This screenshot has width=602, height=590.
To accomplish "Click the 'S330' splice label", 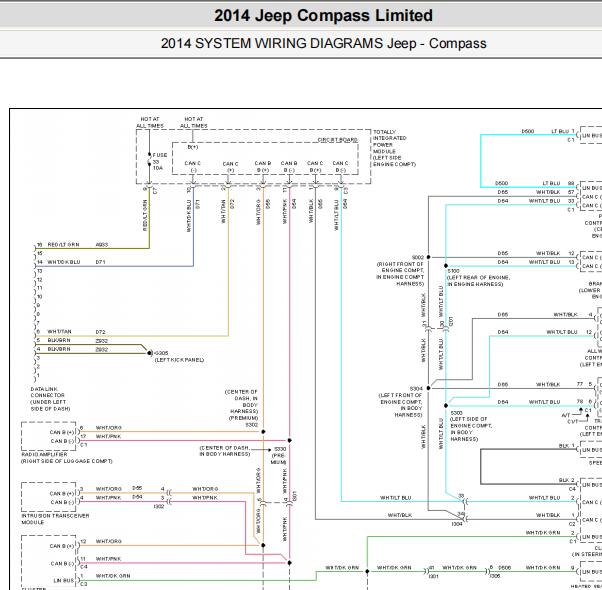I will [x=280, y=449].
